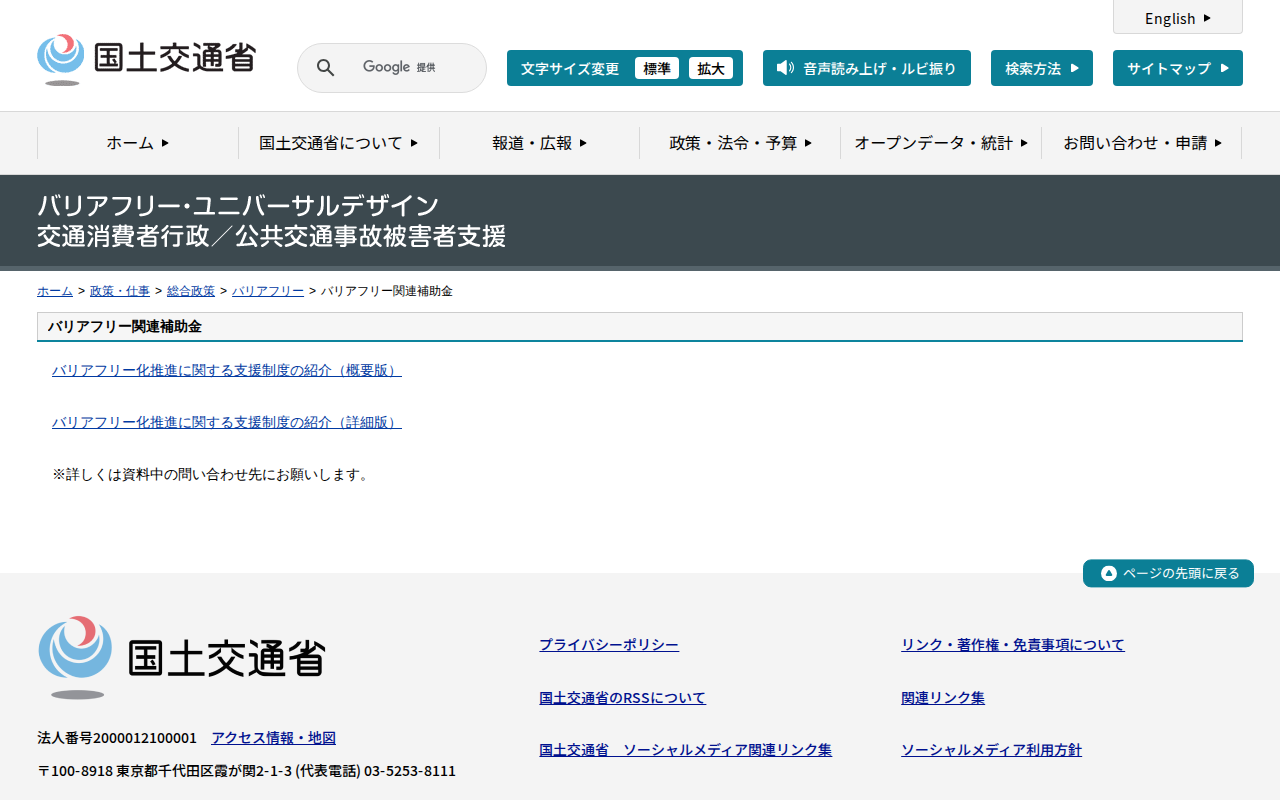
Task: Go to バリアフリー in the breadcrumb
Action: pyautogui.click(x=268, y=291)
